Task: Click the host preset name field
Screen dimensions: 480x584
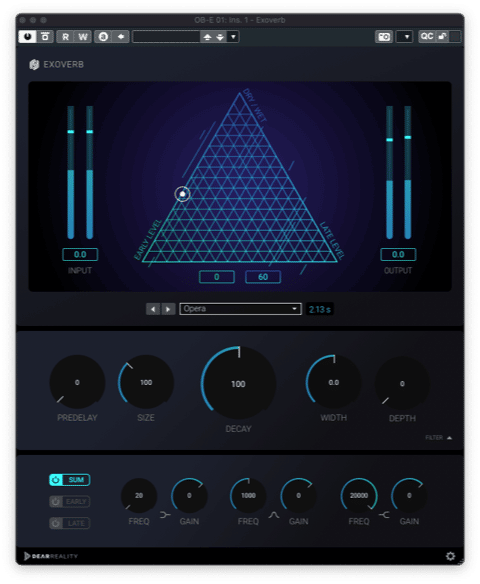Action: tap(166, 36)
